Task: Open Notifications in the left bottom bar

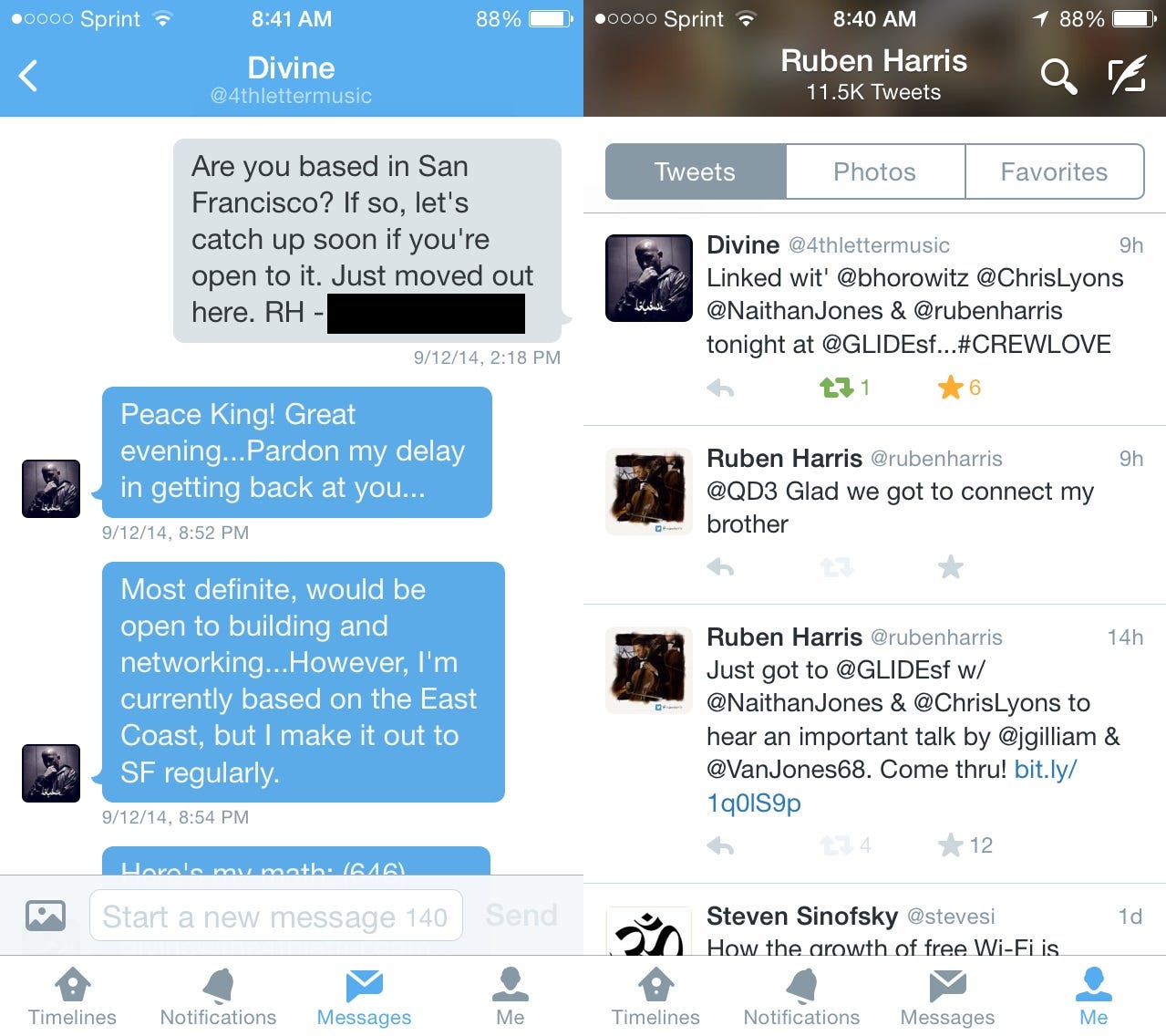Action: click(x=218, y=997)
